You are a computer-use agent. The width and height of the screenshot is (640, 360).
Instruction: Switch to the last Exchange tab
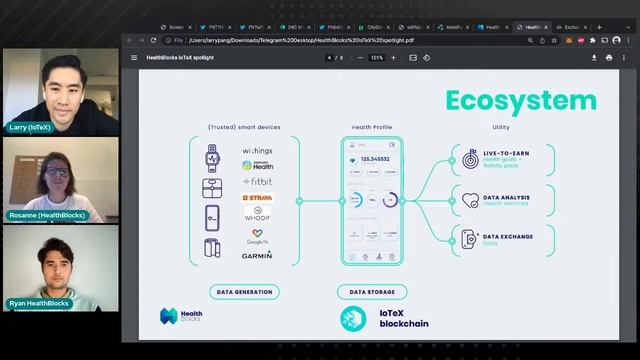click(x=571, y=27)
